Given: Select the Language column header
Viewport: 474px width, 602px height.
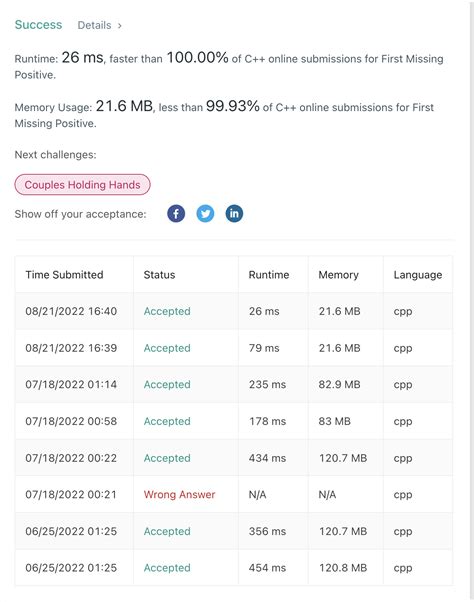Looking at the screenshot, I should click(x=418, y=275).
